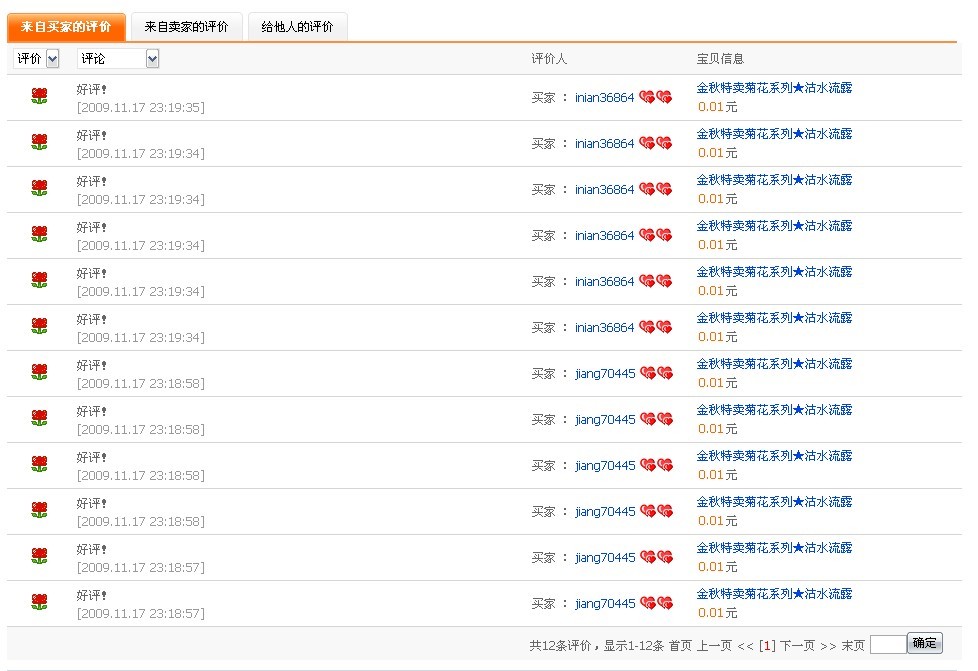Go to 首页 first page link
The height and width of the screenshot is (671, 978).
(680, 646)
